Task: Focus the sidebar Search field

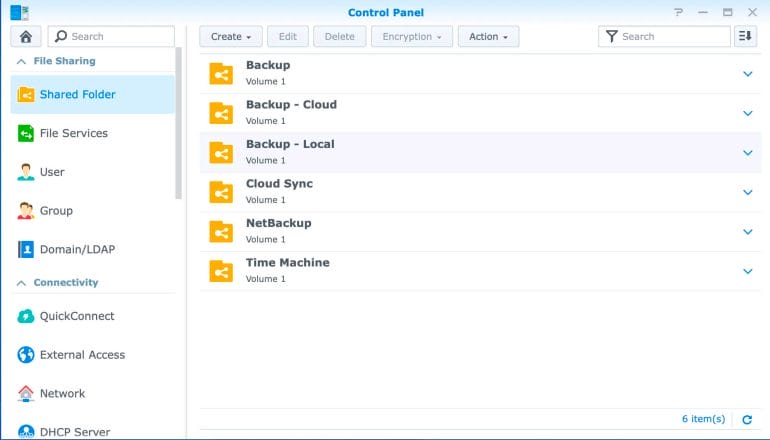Action: (x=111, y=36)
